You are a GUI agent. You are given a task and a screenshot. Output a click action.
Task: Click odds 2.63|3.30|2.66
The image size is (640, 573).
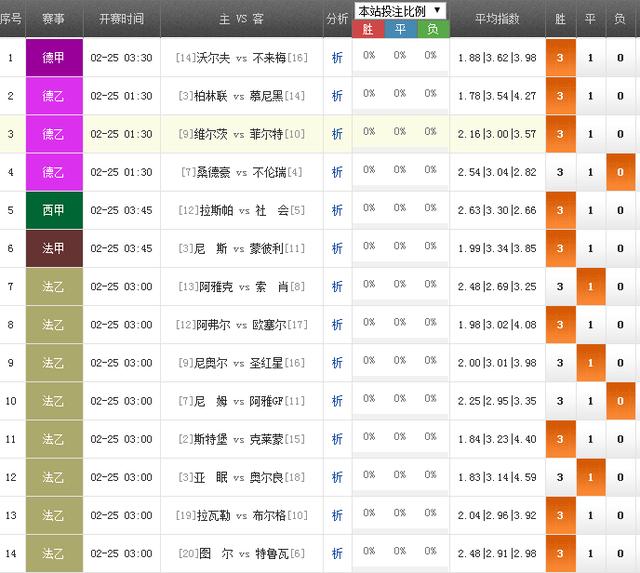(x=497, y=210)
